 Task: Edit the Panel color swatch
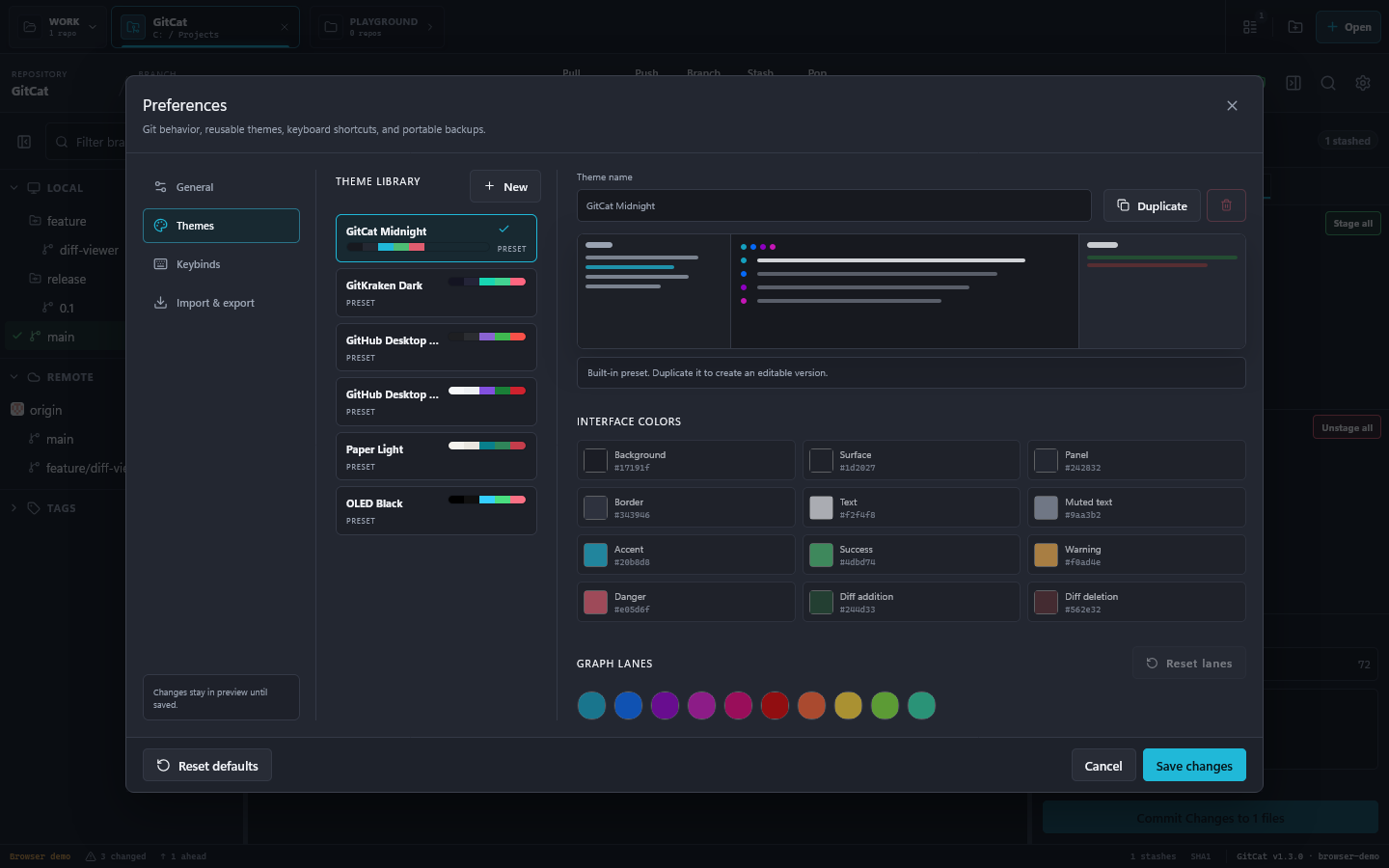point(1047,461)
